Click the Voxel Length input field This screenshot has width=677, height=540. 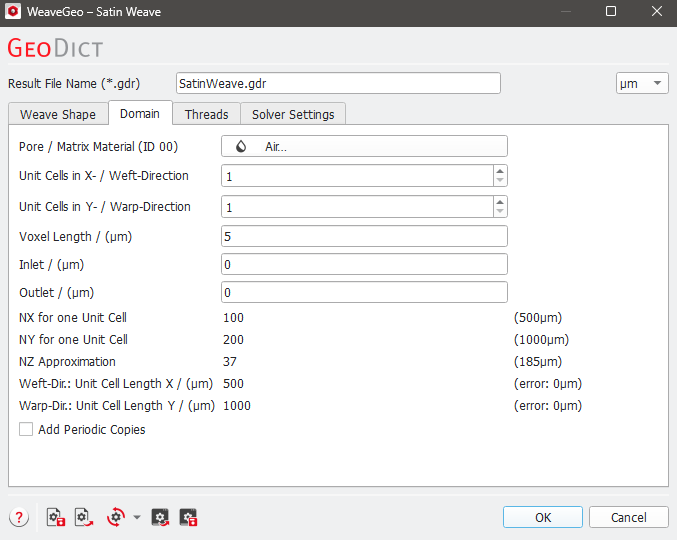click(364, 236)
